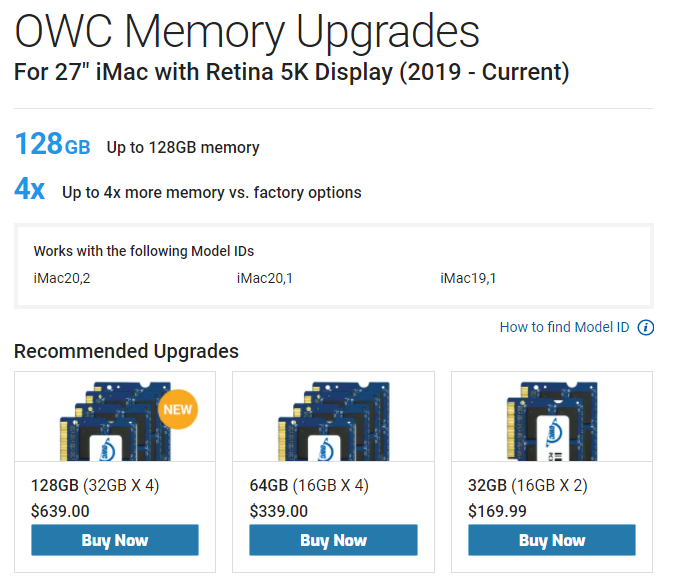The image size is (678, 579).
Task: Click the iMac19,1 model ID
Action: (468, 278)
